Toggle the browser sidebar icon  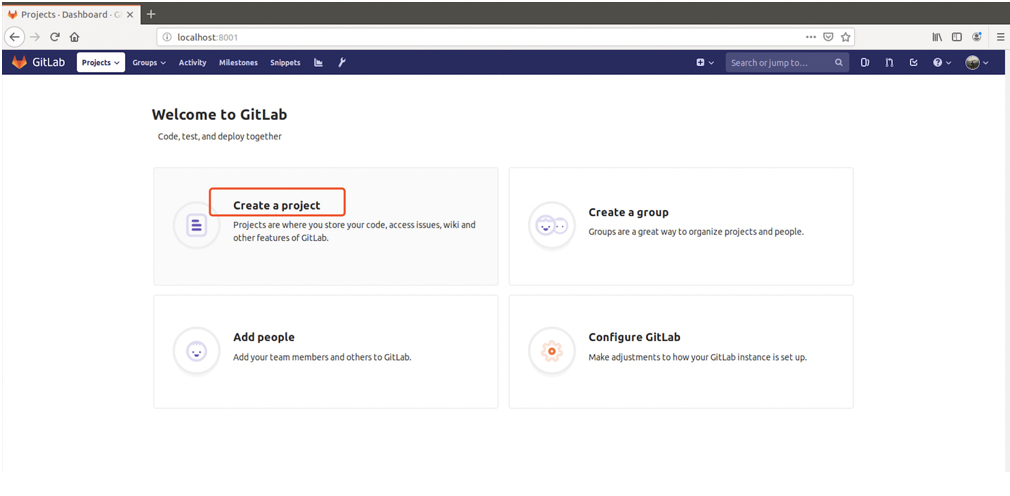(957, 37)
